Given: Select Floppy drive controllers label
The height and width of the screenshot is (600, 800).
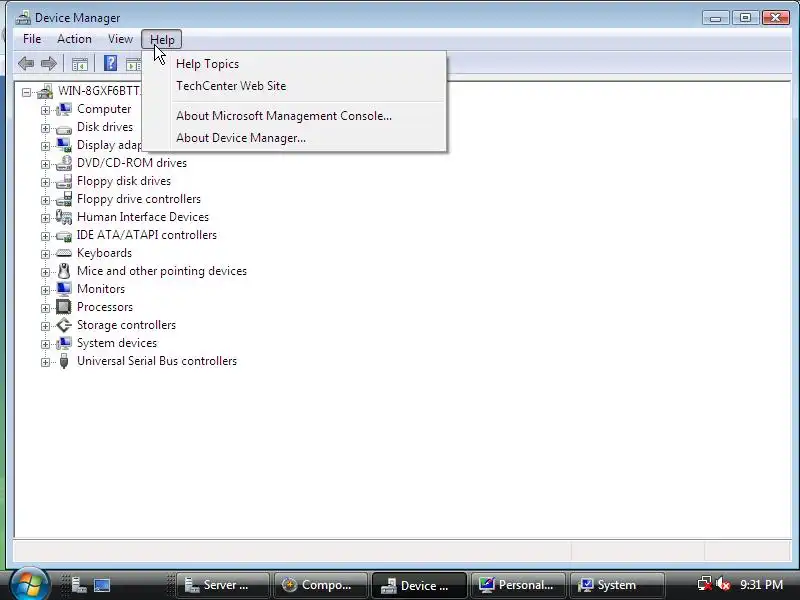Looking at the screenshot, I should click(139, 199).
